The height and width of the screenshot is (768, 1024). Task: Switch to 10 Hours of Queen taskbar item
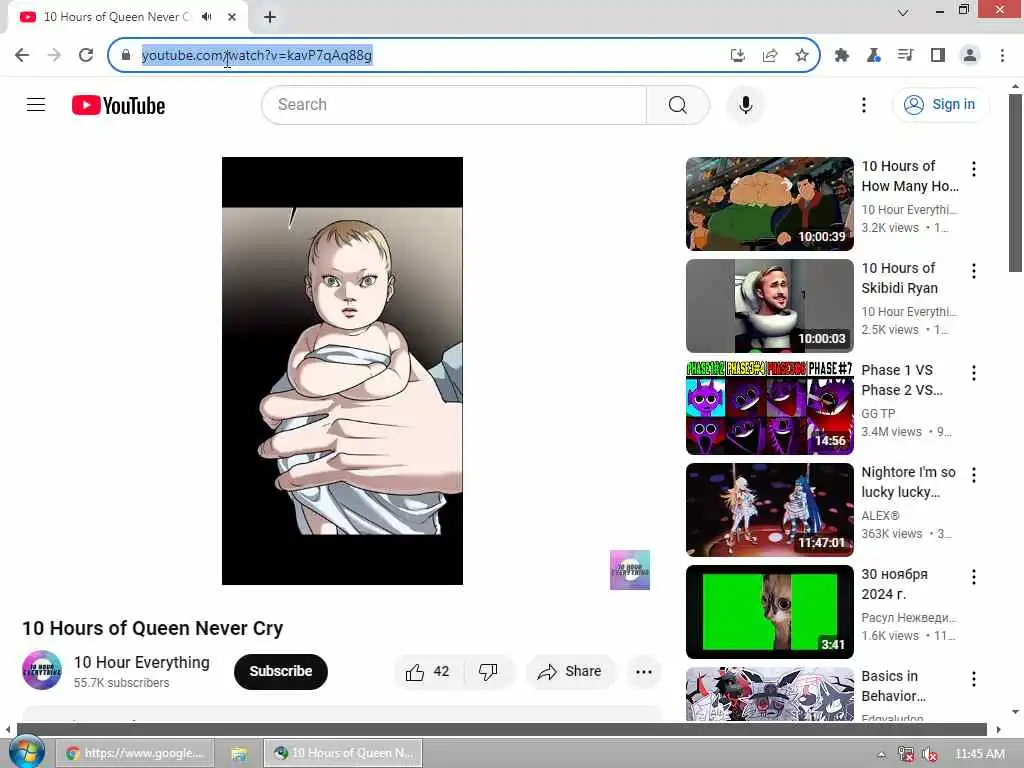pyautogui.click(x=343, y=753)
